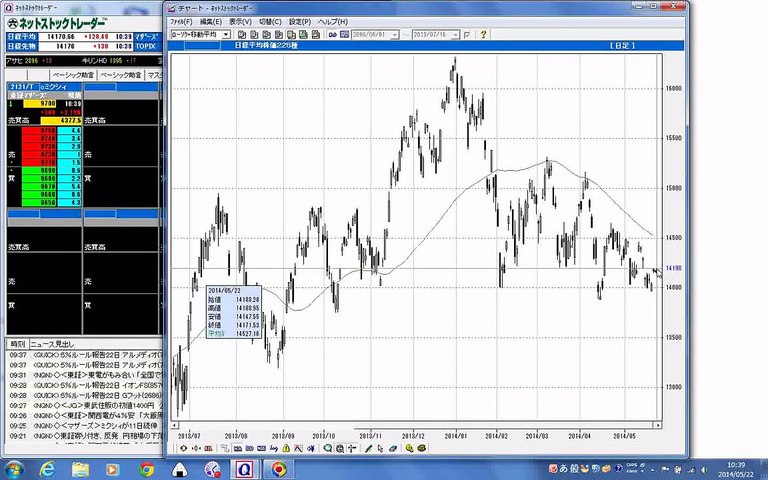Viewport: 768px width, 480px height.
Task: Select the eraser tool
Action: [393, 448]
